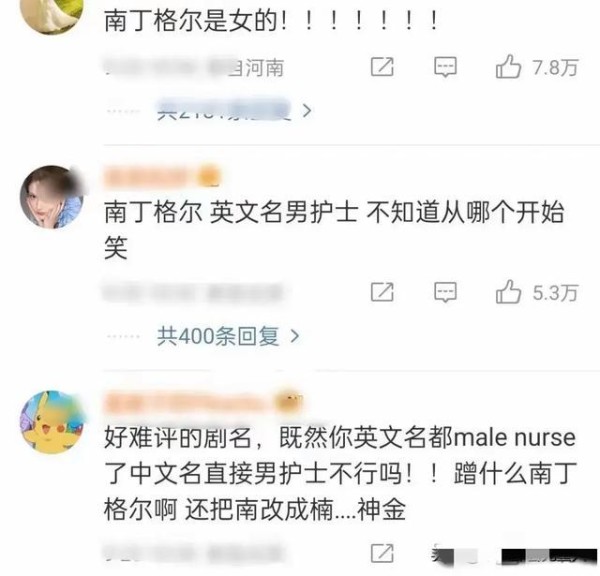Image resolution: width=600 pixels, height=576 pixels.
Task: Like the comment with 5.3万 likes
Action: click(508, 292)
